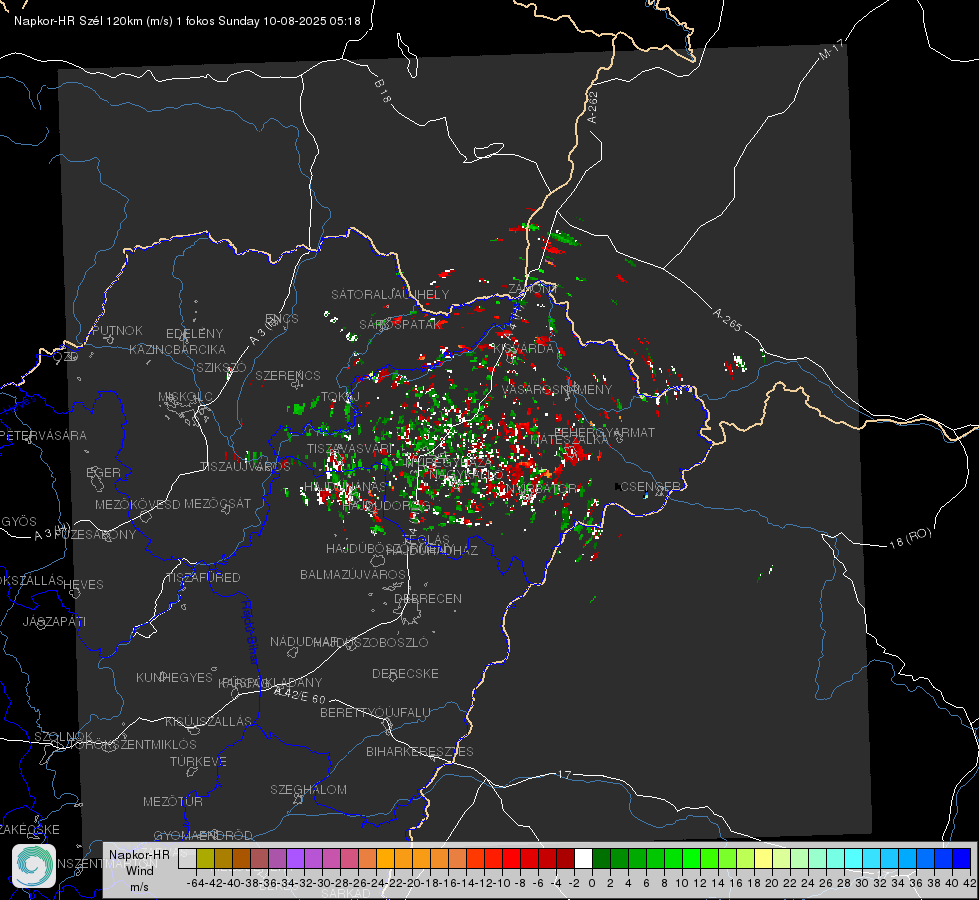
Task: Click the EGER city label
Action: coord(103,472)
